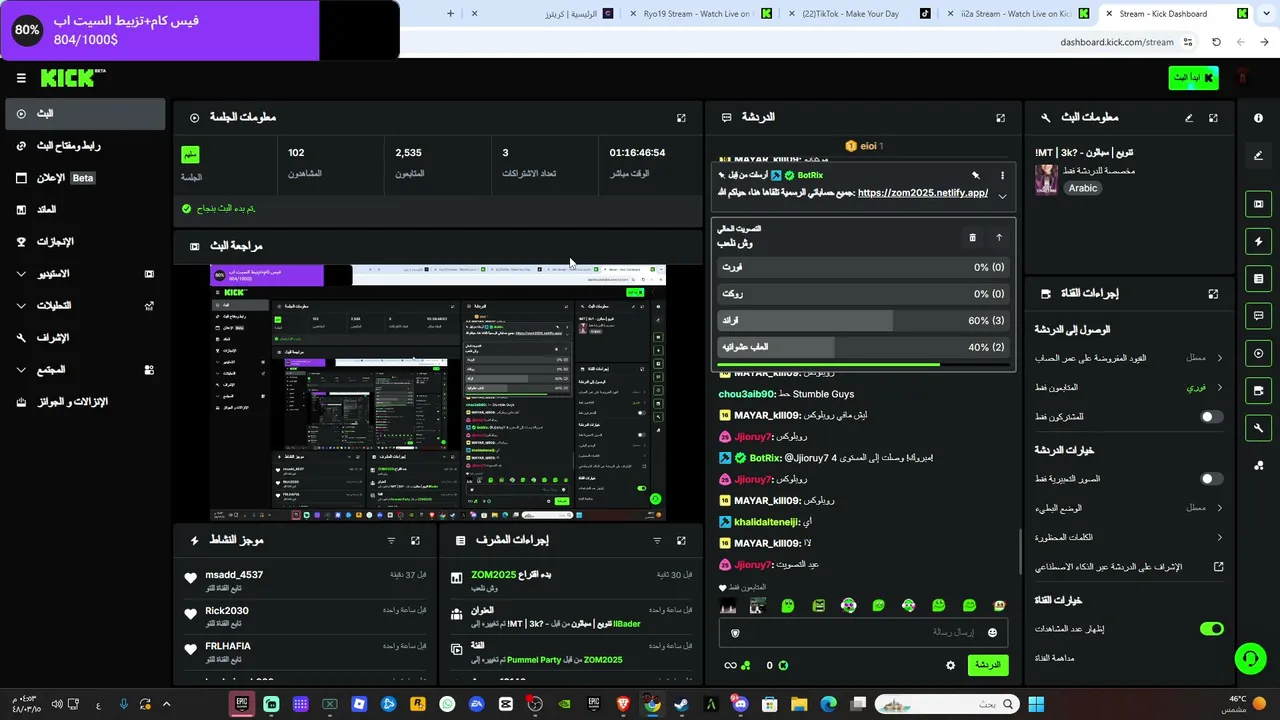The height and width of the screenshot is (720, 1280).
Task: Toggle subscribers-only chat (المشتركون فقط)
Action: [1211, 417]
